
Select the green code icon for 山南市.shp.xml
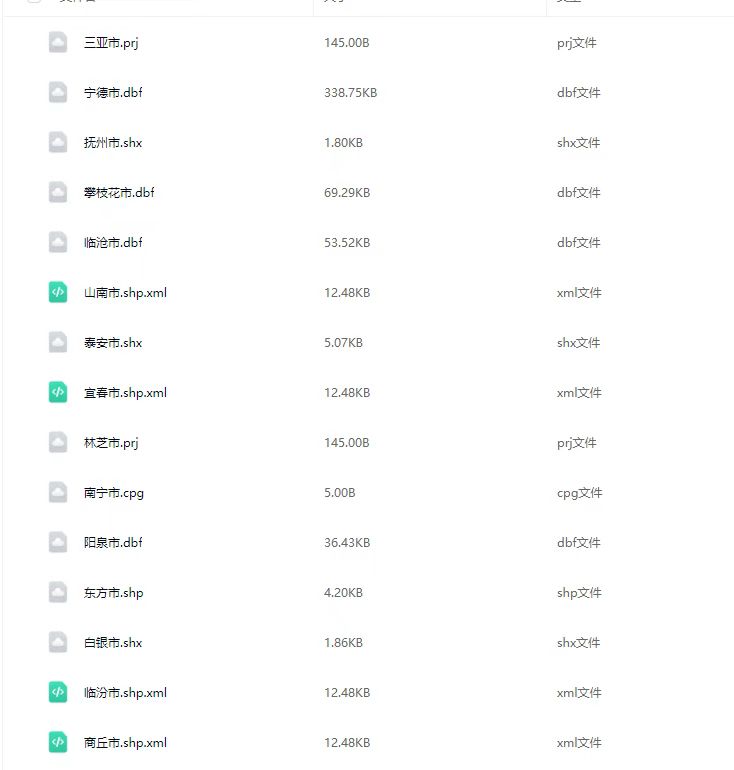(58, 292)
